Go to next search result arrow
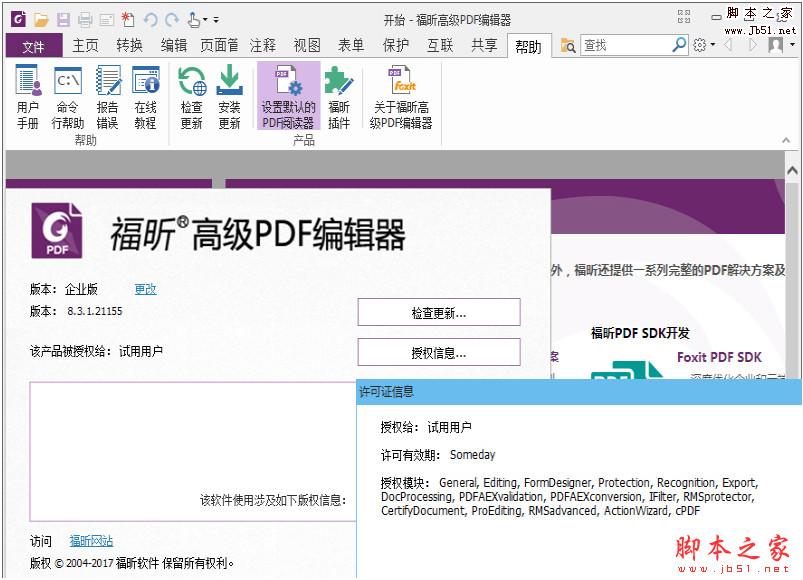The height and width of the screenshot is (580, 803). (x=752, y=45)
